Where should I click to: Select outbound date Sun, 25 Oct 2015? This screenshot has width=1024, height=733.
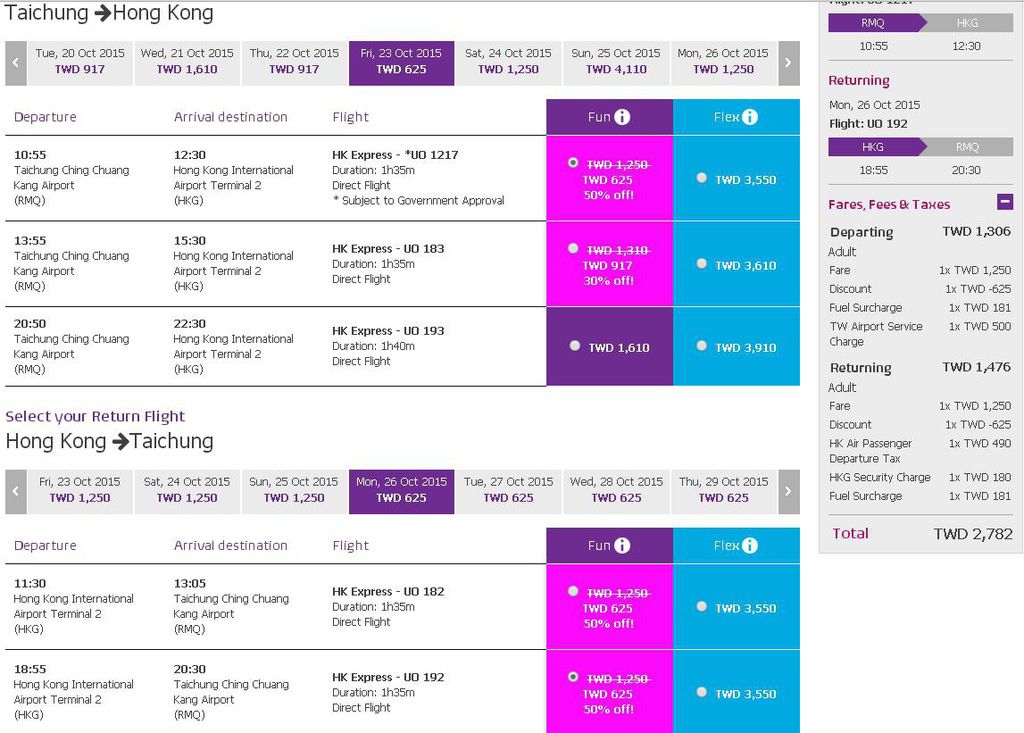click(616, 62)
